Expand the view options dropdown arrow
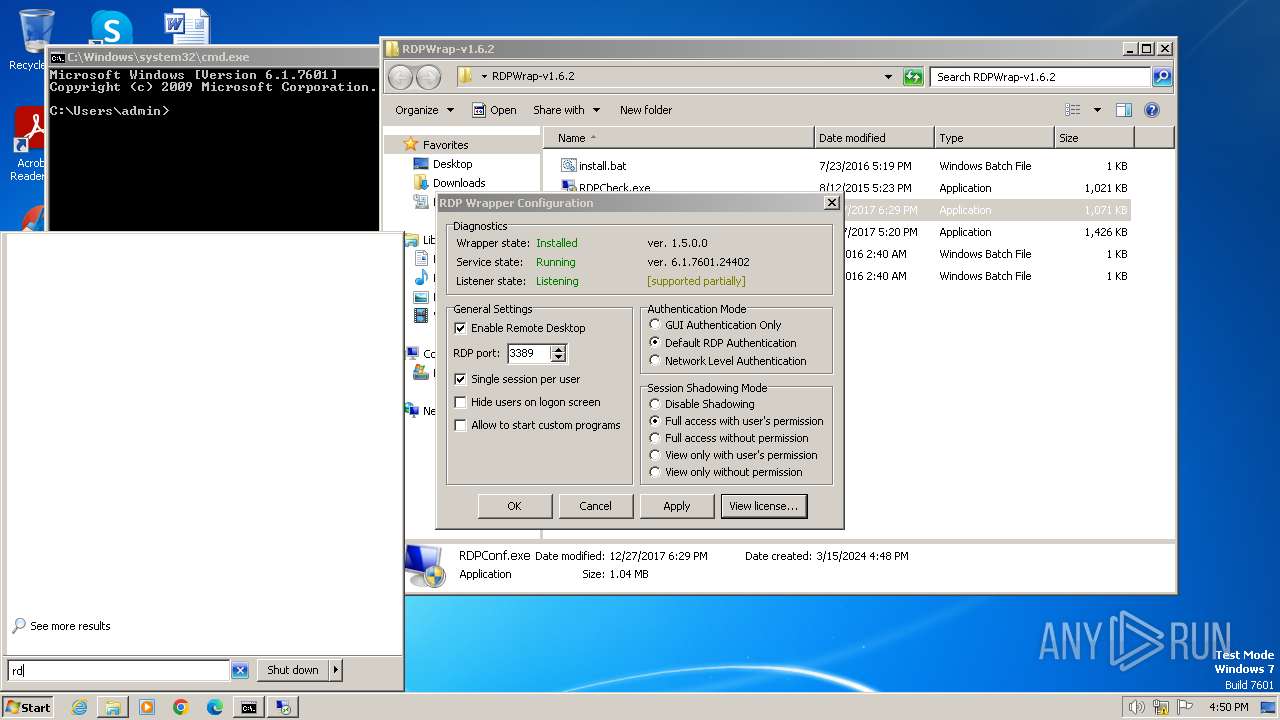Viewport: 1280px width, 720px height. tap(1097, 110)
